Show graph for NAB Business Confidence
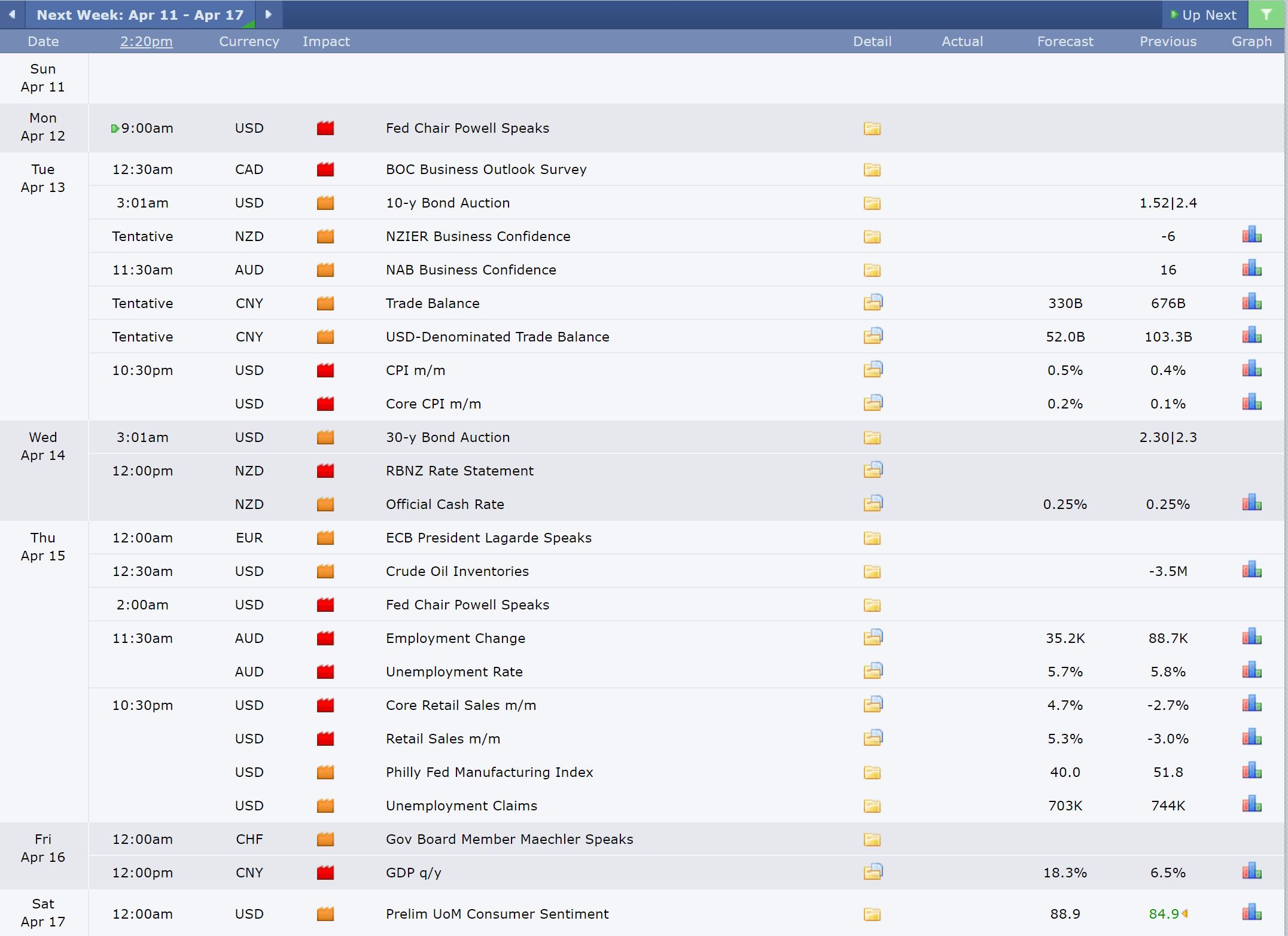1288x936 pixels. pos(1252,269)
